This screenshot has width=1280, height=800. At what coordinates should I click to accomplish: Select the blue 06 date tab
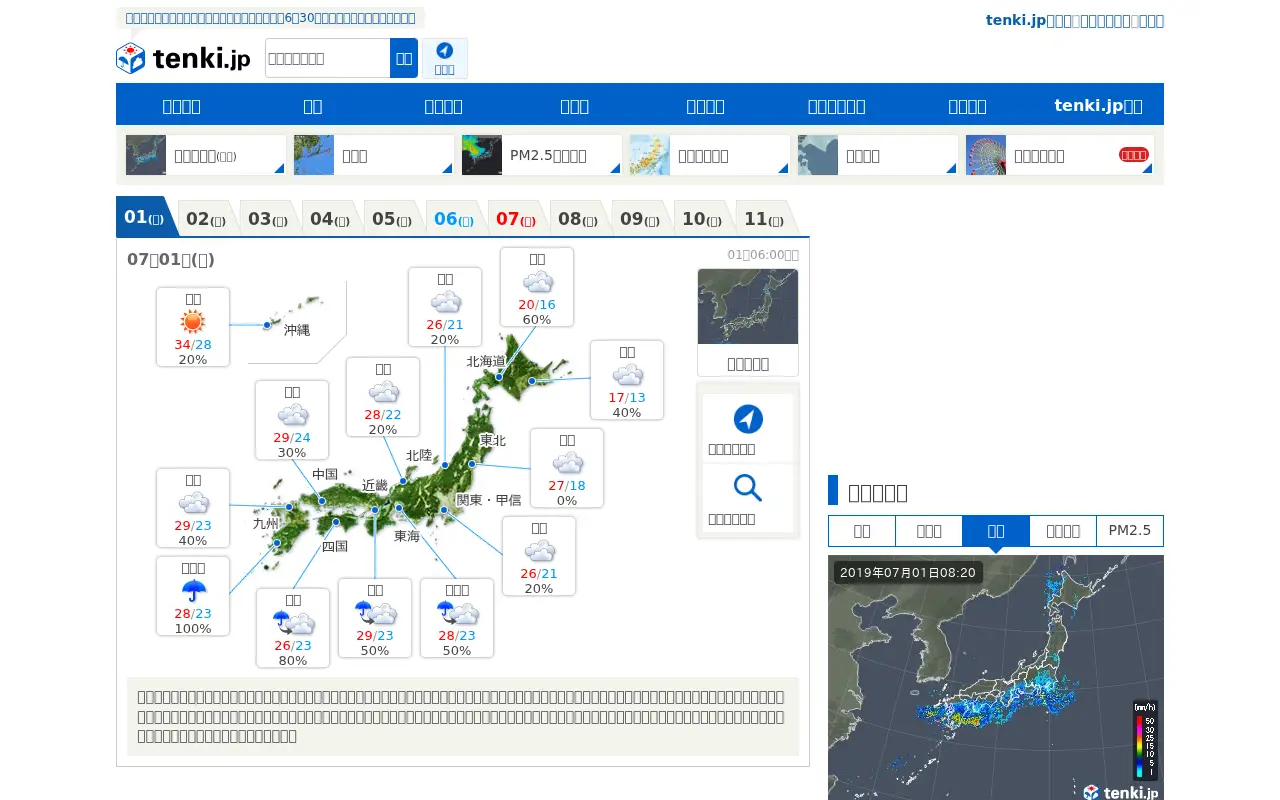coord(457,219)
